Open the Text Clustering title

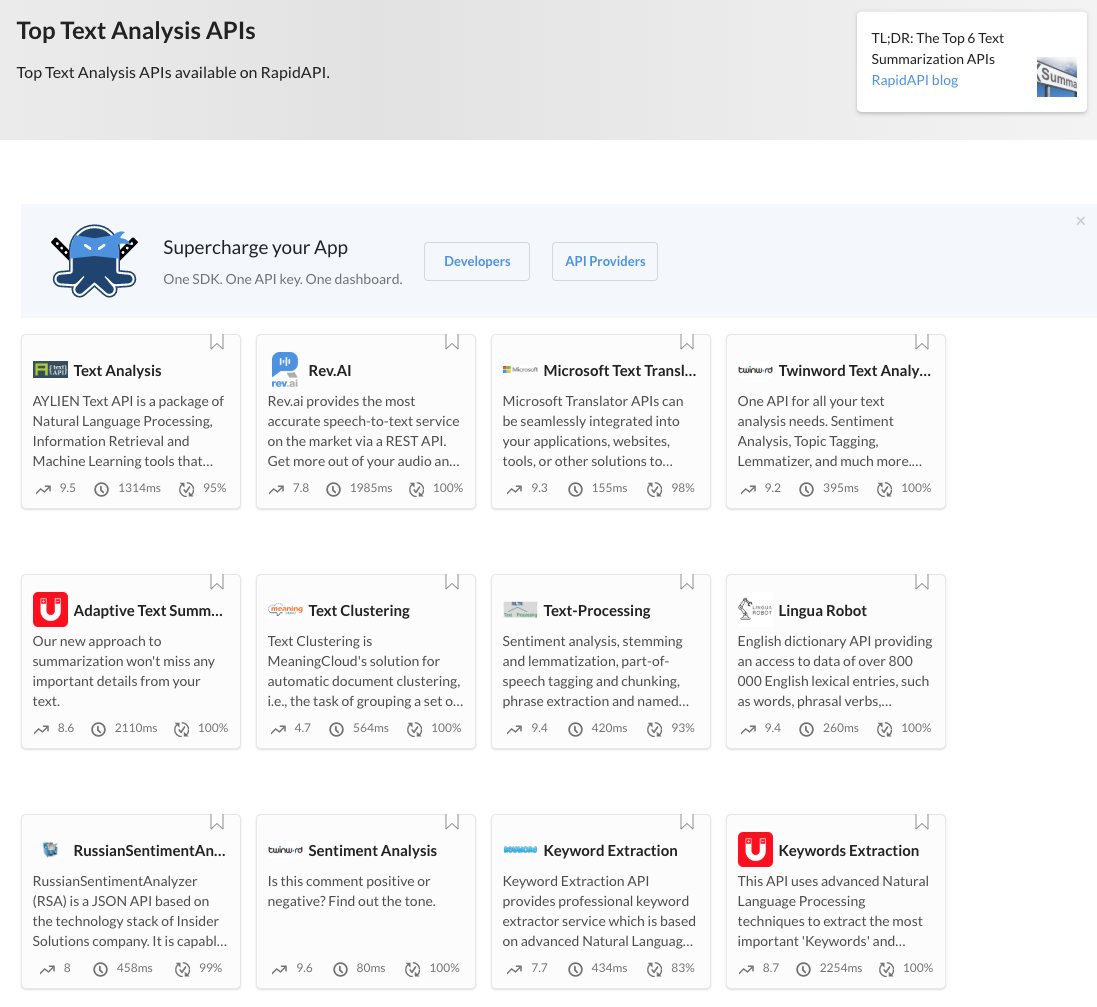click(359, 610)
